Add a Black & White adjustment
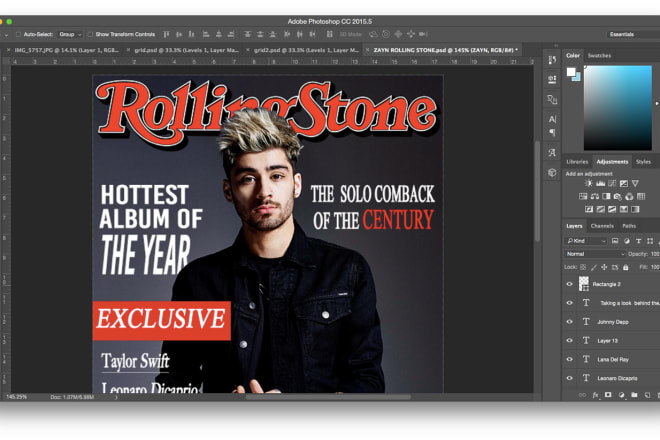Viewport: 660px width, 440px height. click(x=606, y=196)
